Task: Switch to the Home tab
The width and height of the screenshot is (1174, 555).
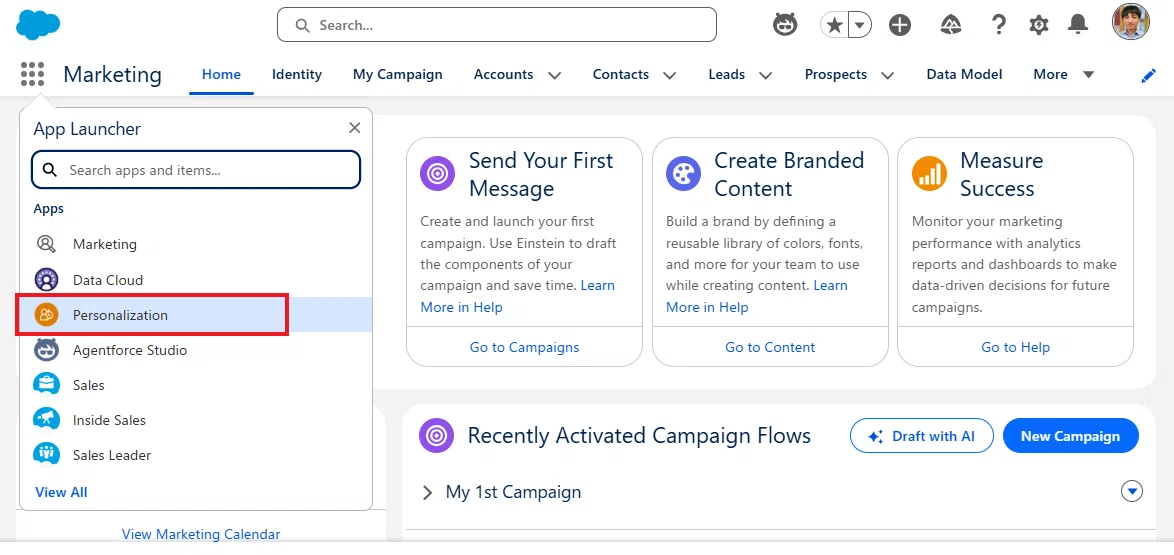Action: (x=222, y=74)
